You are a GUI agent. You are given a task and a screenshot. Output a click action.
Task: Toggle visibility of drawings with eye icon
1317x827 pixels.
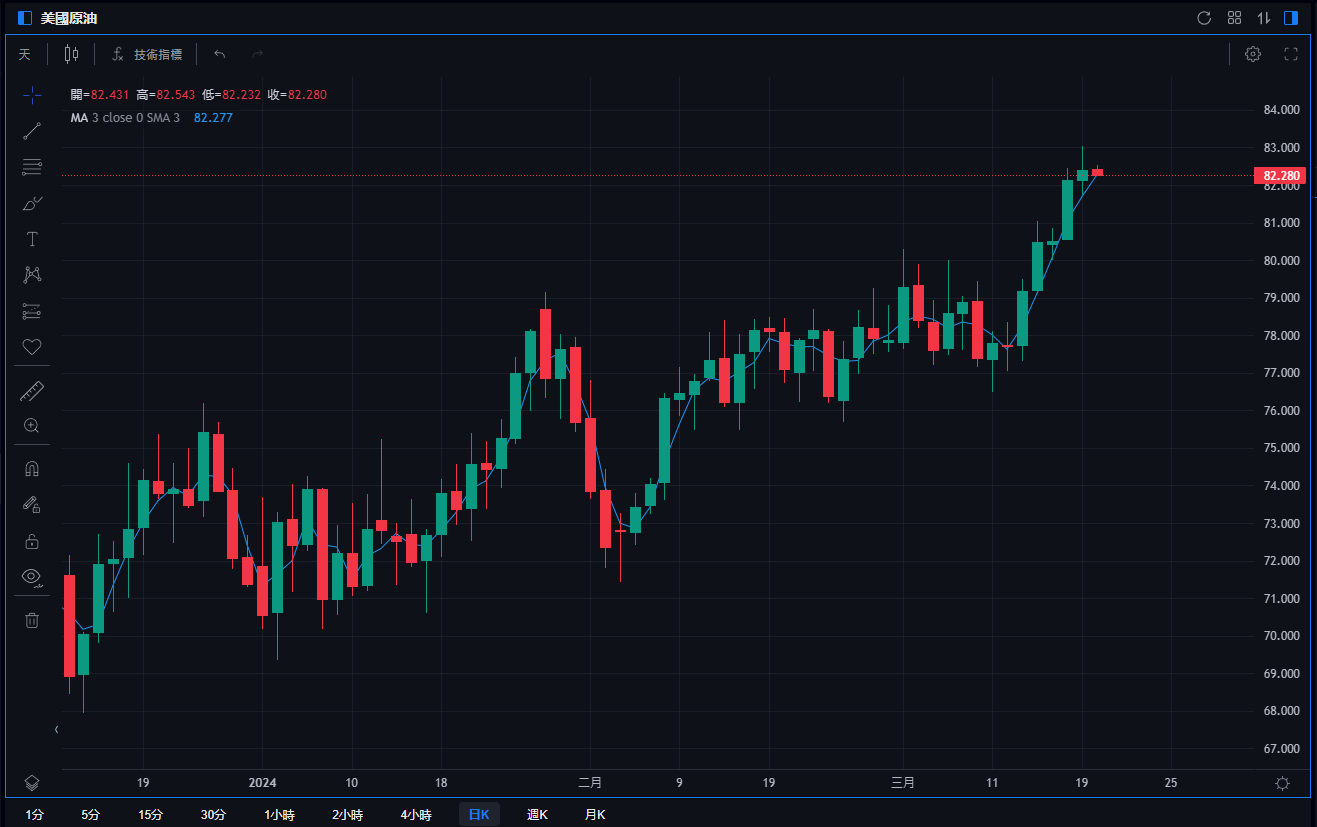(32, 577)
